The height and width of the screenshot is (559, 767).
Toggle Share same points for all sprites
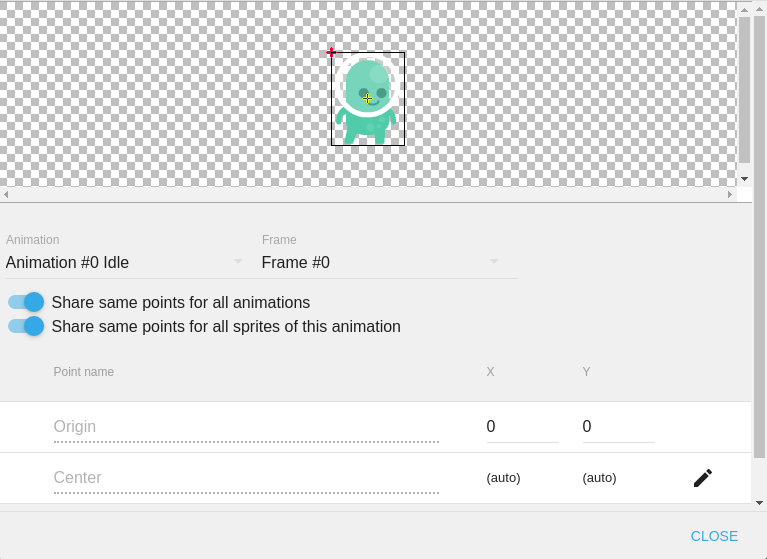(x=27, y=326)
